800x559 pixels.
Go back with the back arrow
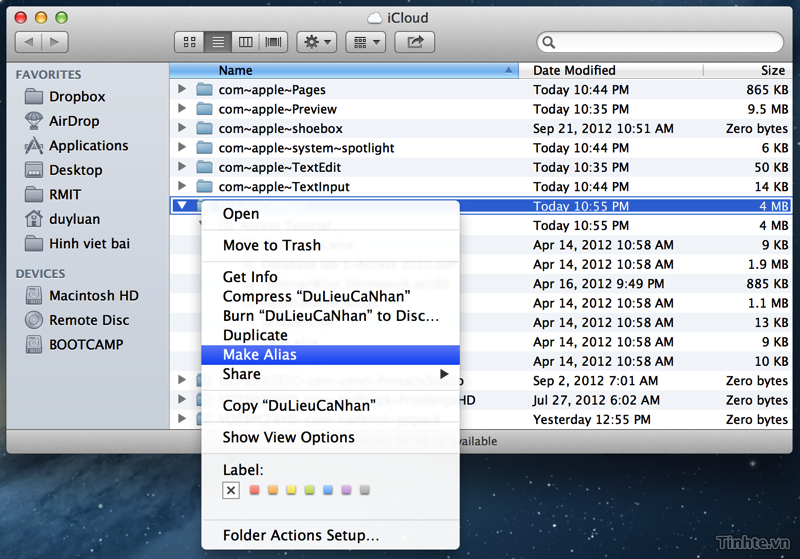[29, 42]
